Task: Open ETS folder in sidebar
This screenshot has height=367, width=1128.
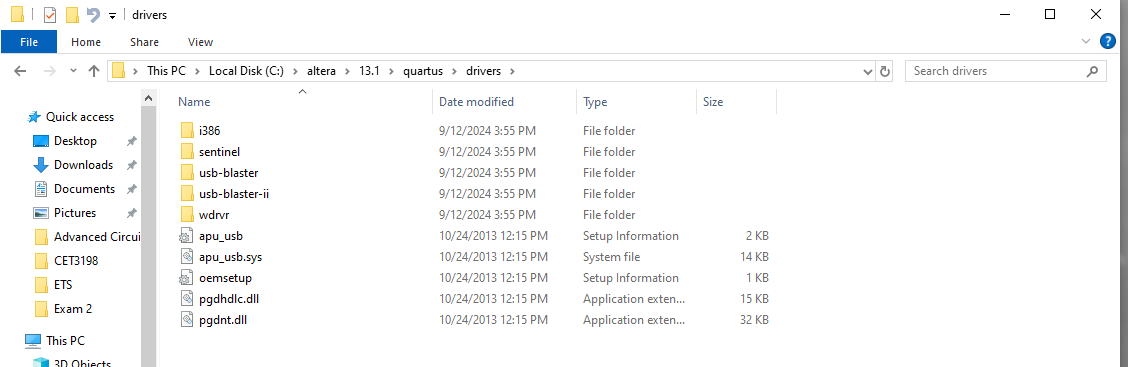Action: [63, 285]
